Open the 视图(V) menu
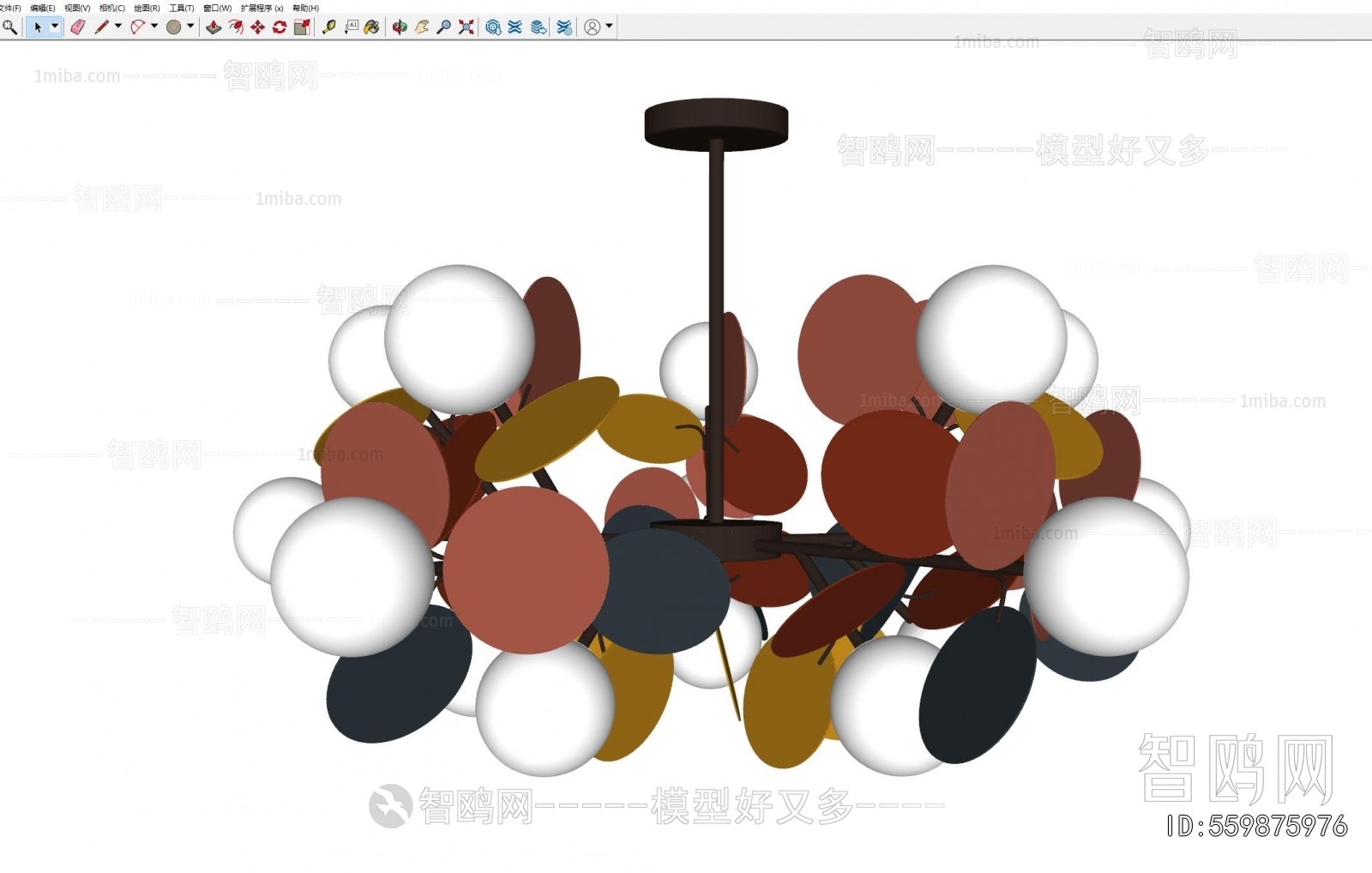Viewport: 1372px width, 873px height. click(77, 8)
